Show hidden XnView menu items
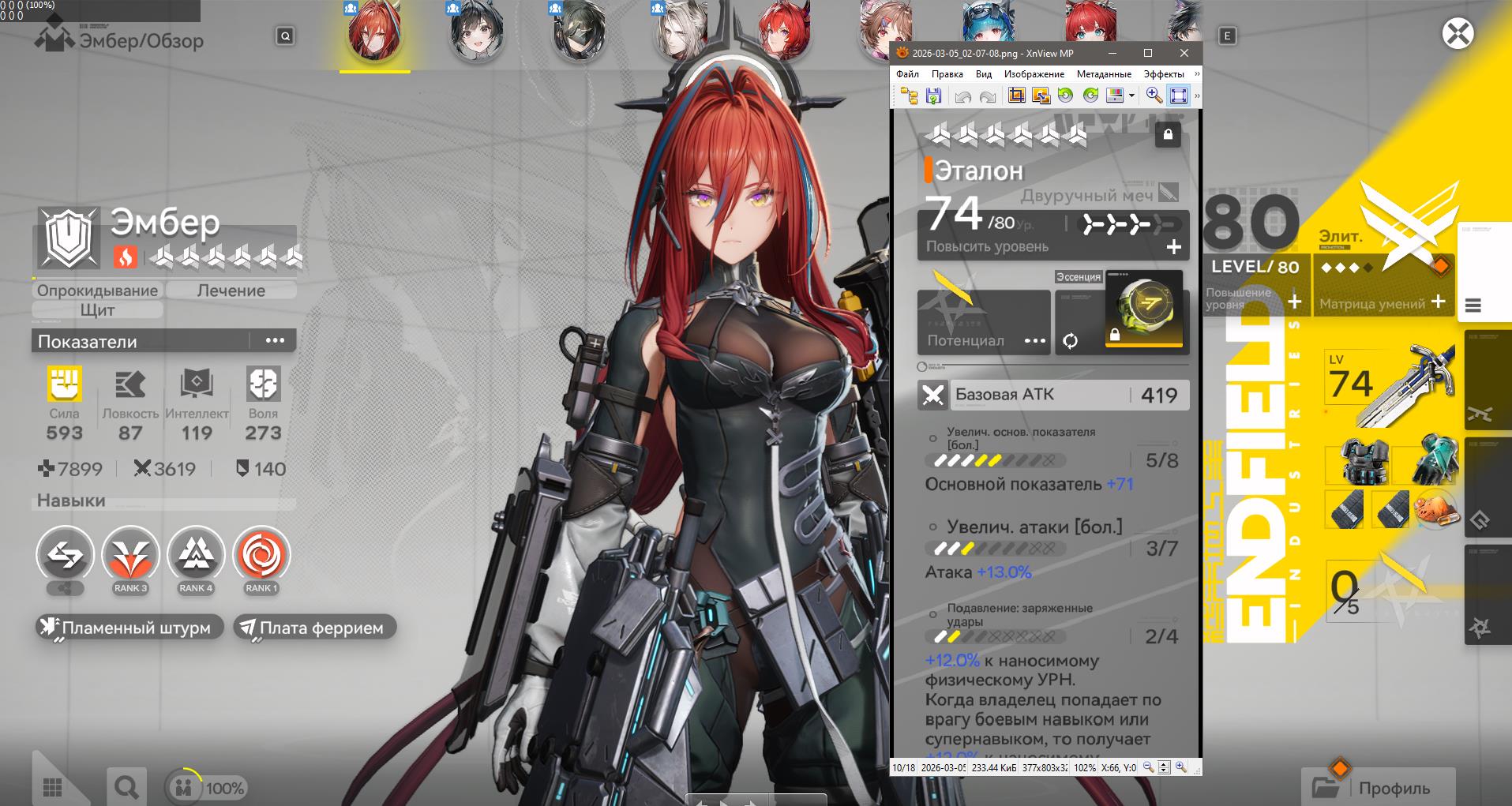1512x806 pixels. click(x=1197, y=74)
